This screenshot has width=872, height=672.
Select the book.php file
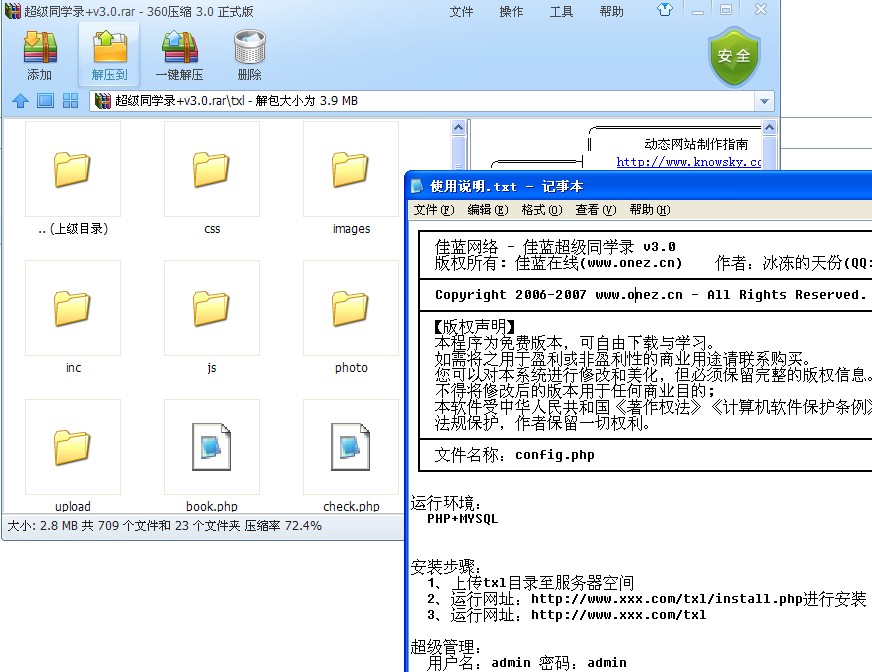[211, 447]
